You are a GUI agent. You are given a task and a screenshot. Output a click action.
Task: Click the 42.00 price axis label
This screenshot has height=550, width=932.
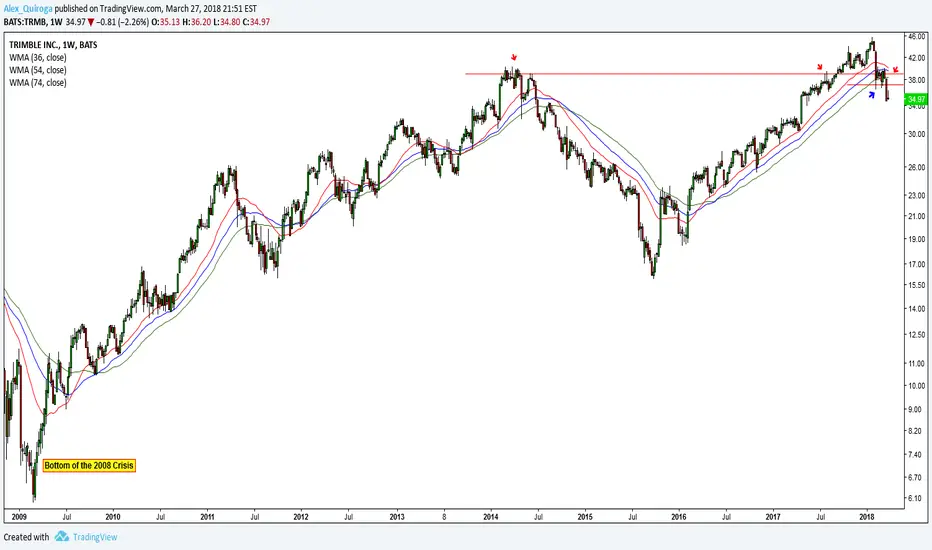917,58
